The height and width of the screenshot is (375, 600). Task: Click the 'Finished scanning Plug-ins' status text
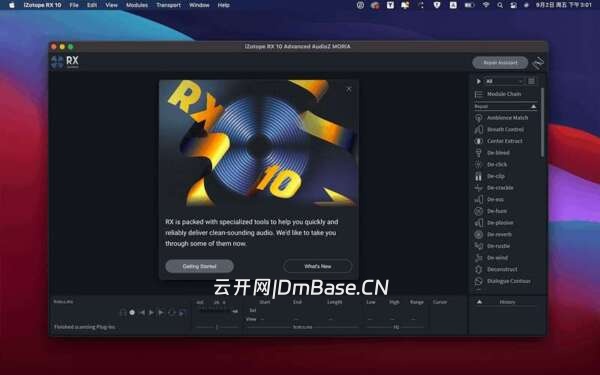tap(85, 327)
